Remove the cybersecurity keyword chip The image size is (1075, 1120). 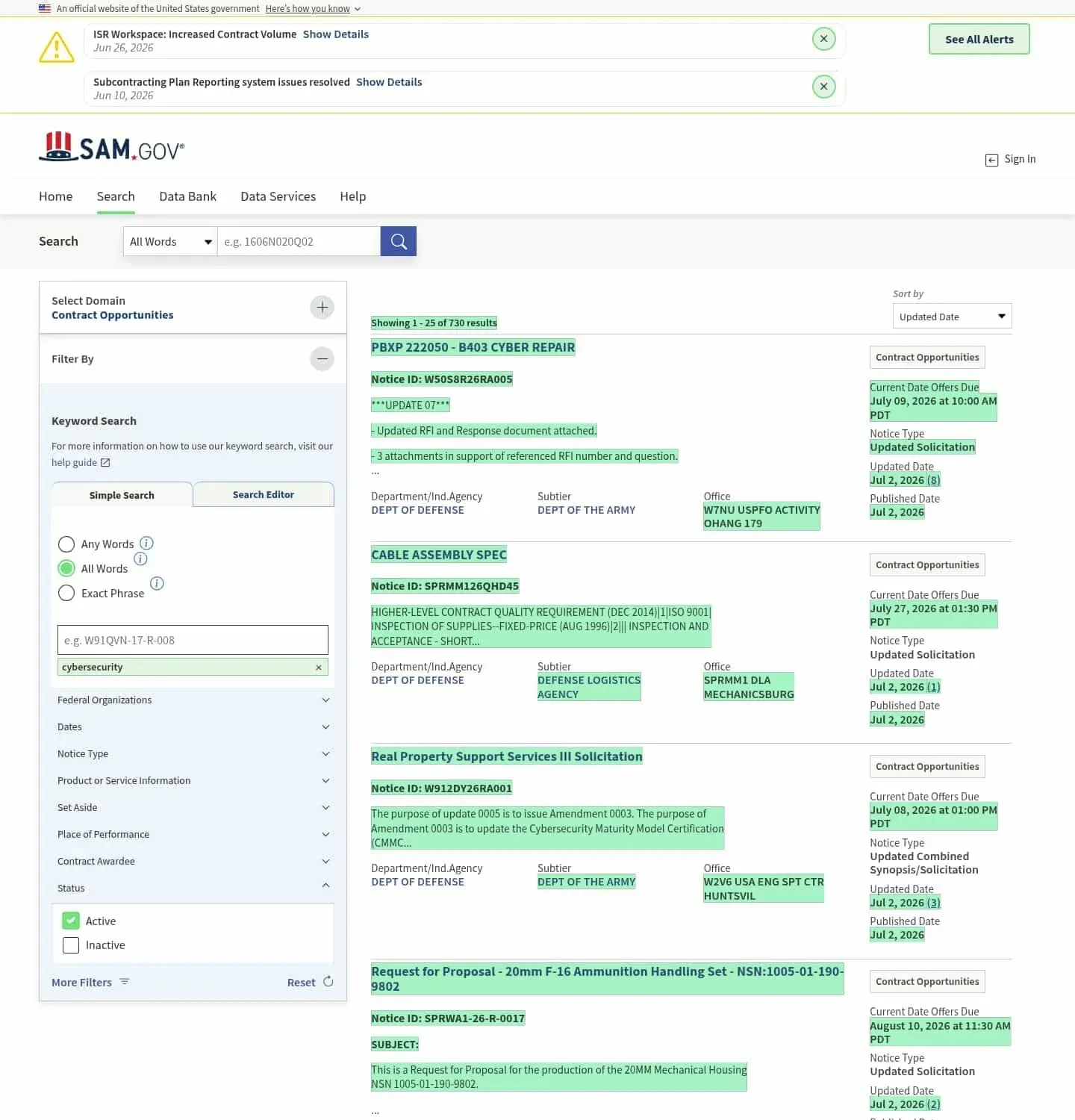319,668
